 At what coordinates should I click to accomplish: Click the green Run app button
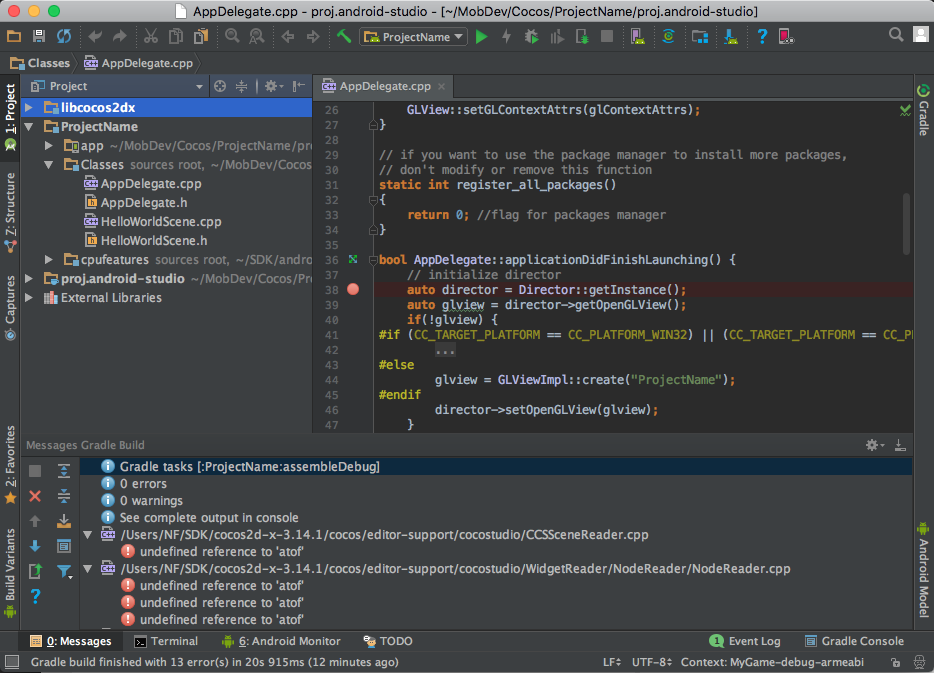pos(482,37)
